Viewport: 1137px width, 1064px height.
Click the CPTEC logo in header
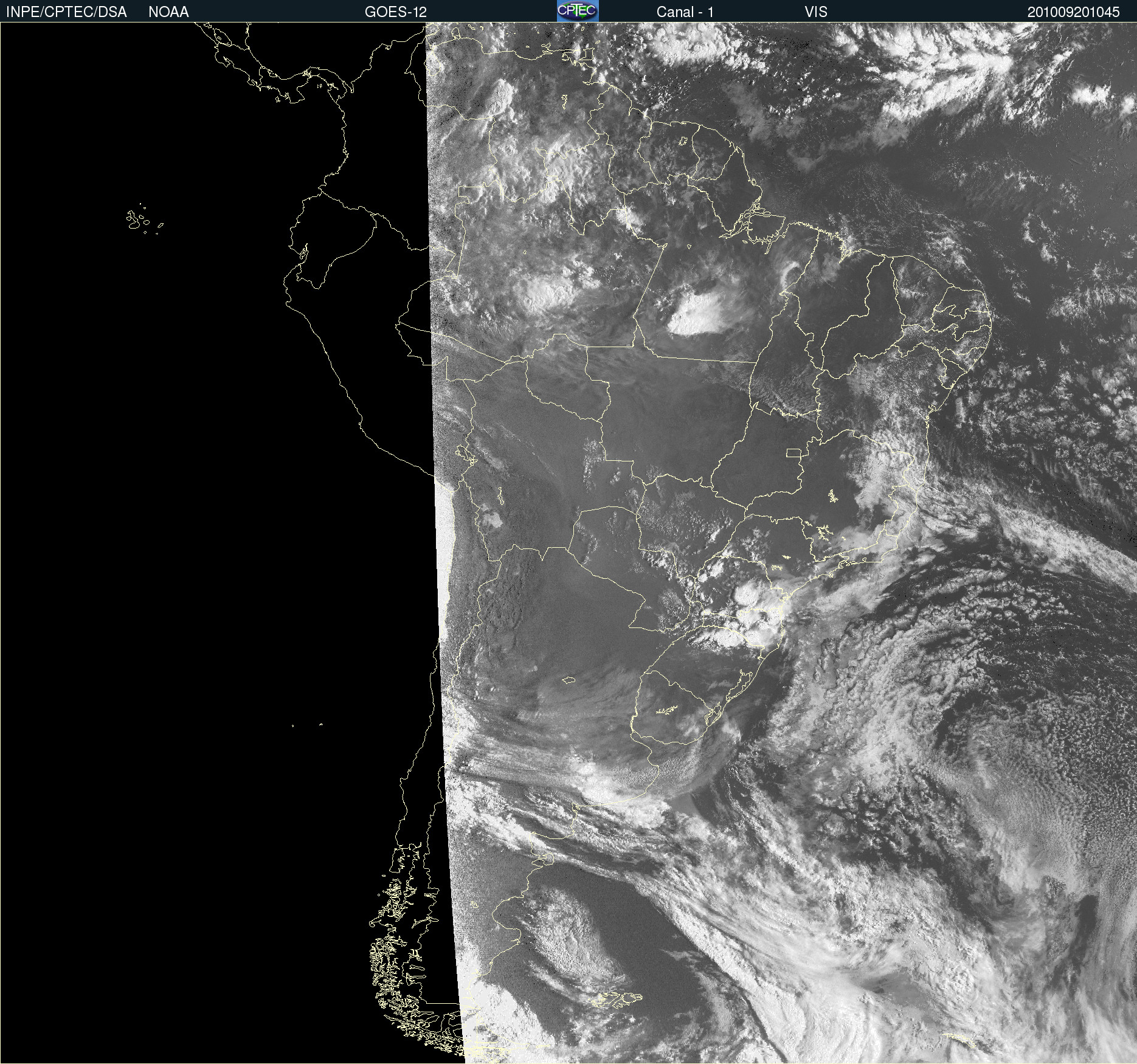click(578, 11)
